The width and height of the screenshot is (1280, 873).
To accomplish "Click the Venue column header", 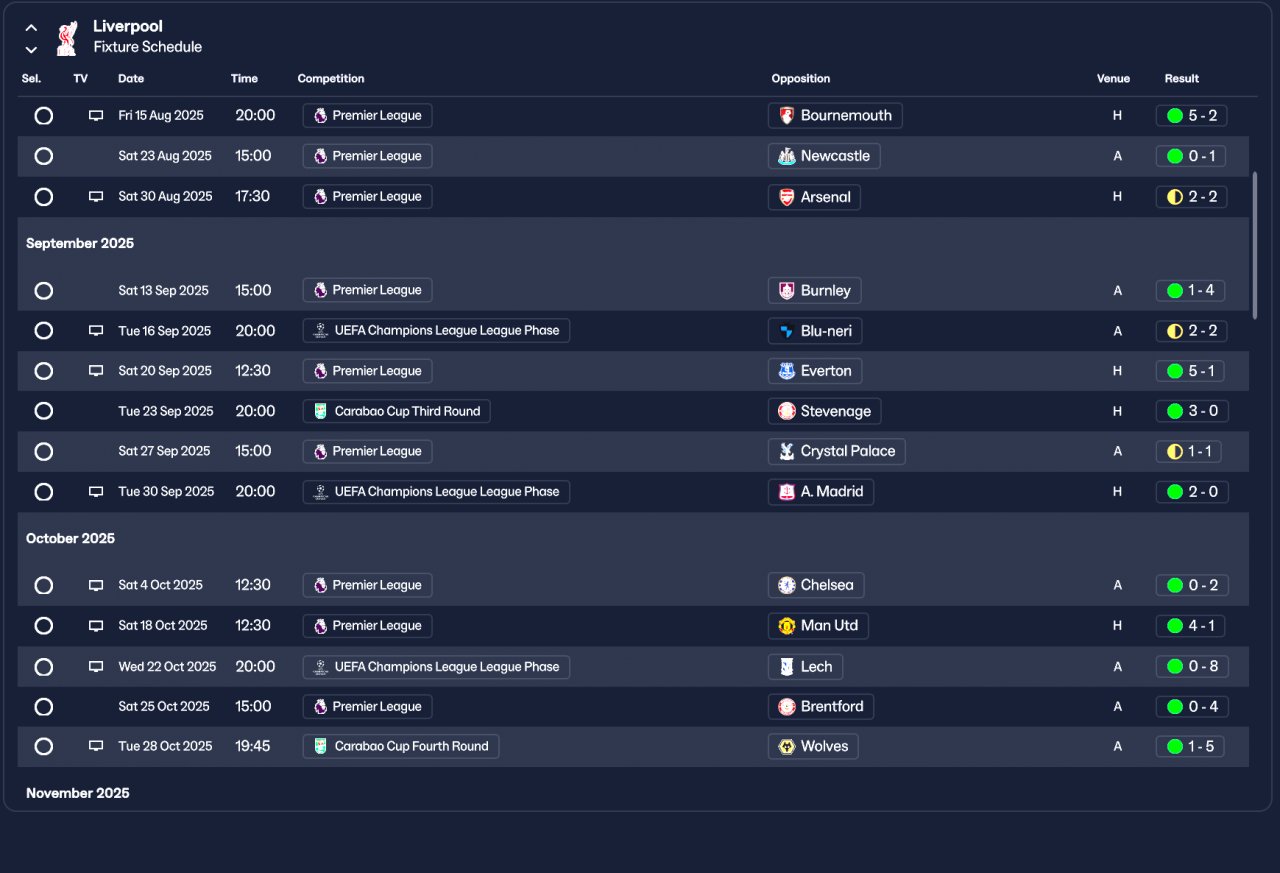I will (x=1113, y=79).
